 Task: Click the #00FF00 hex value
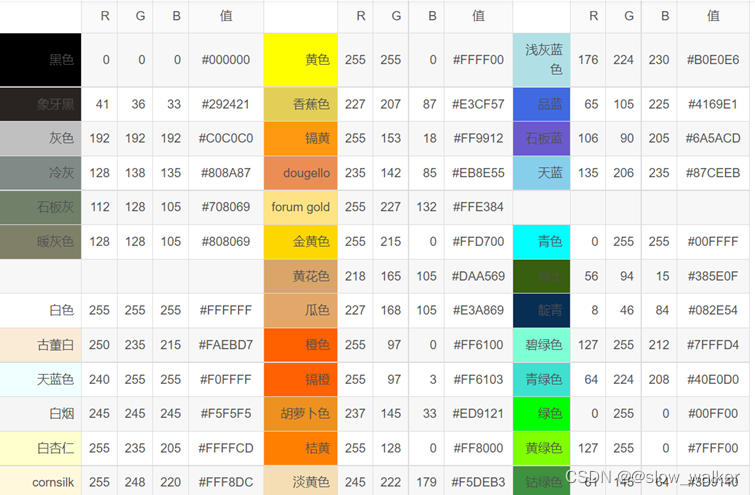coord(713,414)
